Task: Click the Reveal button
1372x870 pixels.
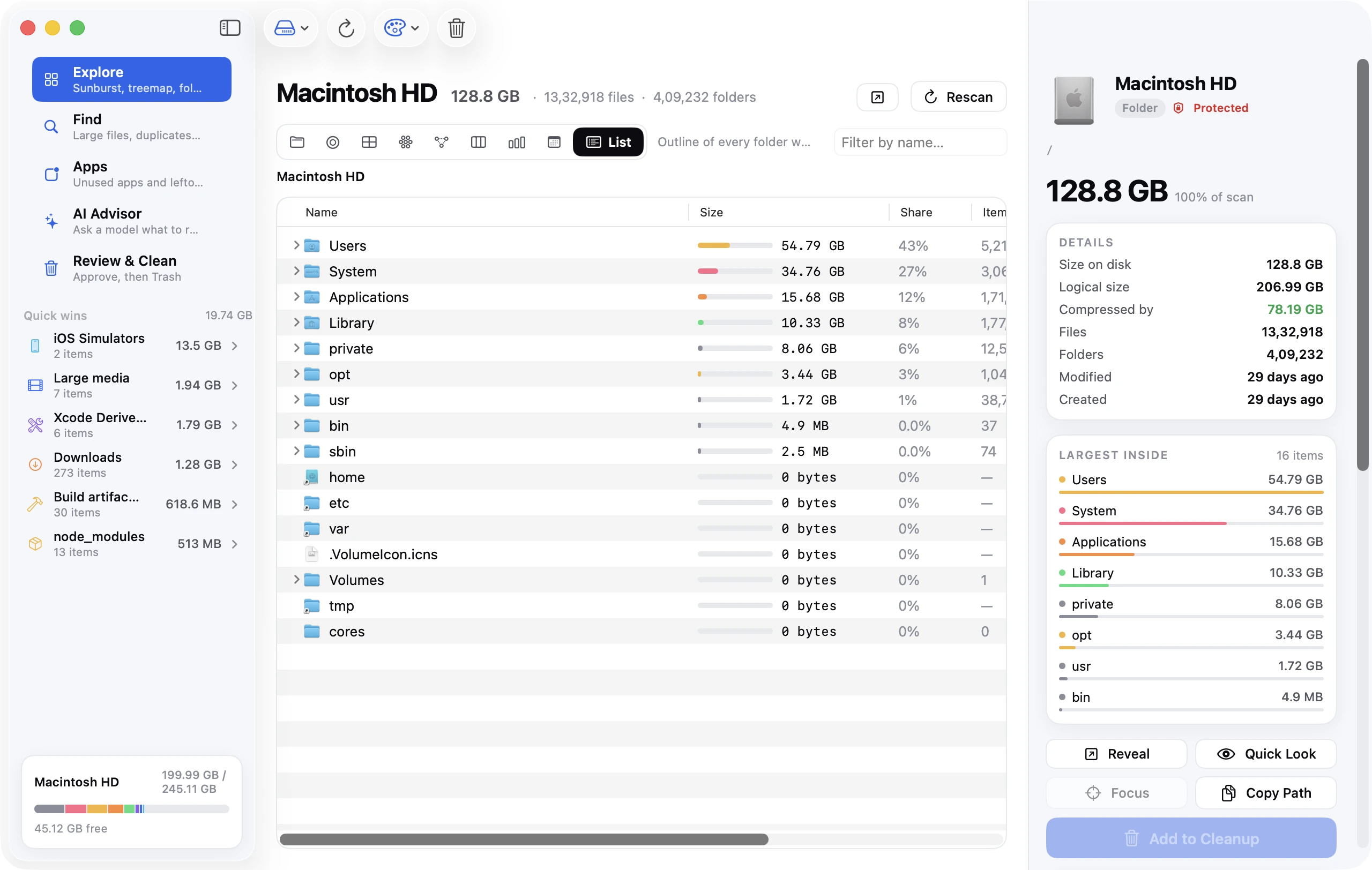Action: tap(1116, 753)
